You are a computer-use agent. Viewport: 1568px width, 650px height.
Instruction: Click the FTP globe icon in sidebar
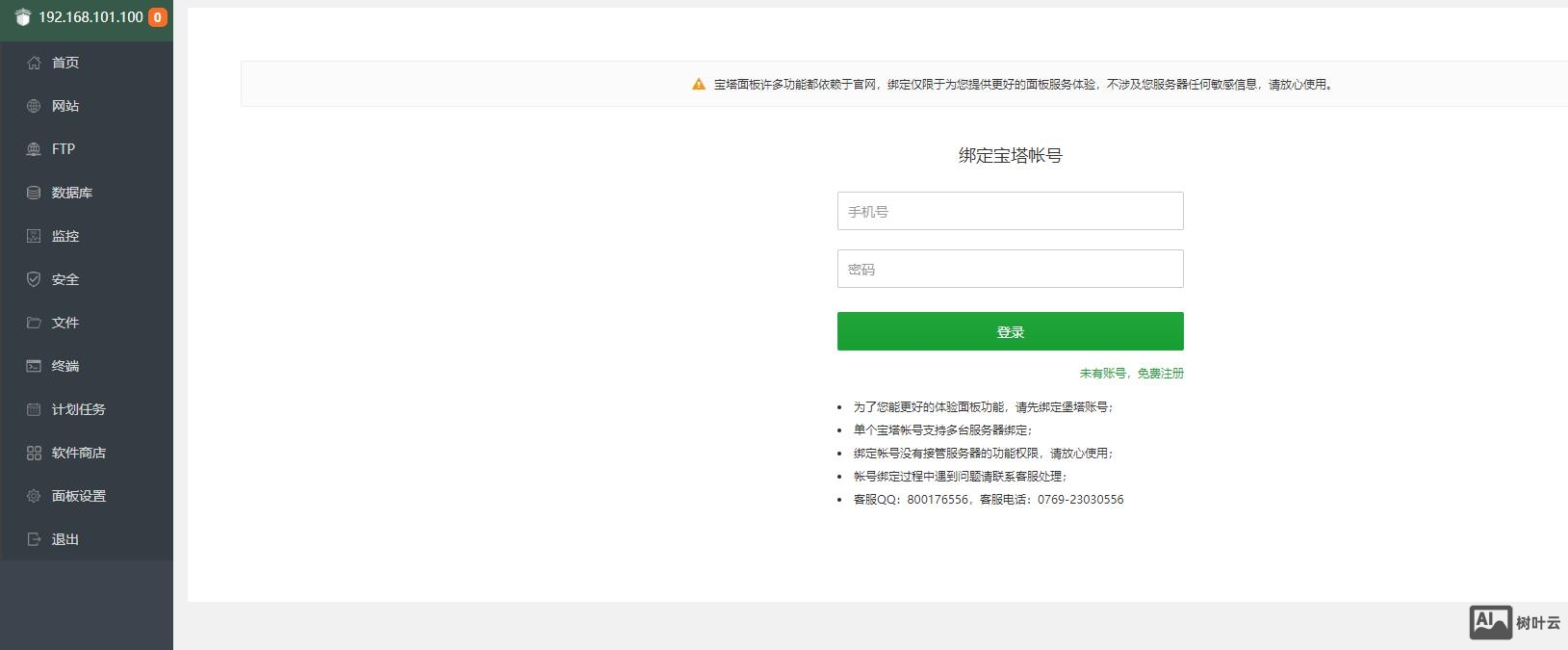tap(34, 149)
